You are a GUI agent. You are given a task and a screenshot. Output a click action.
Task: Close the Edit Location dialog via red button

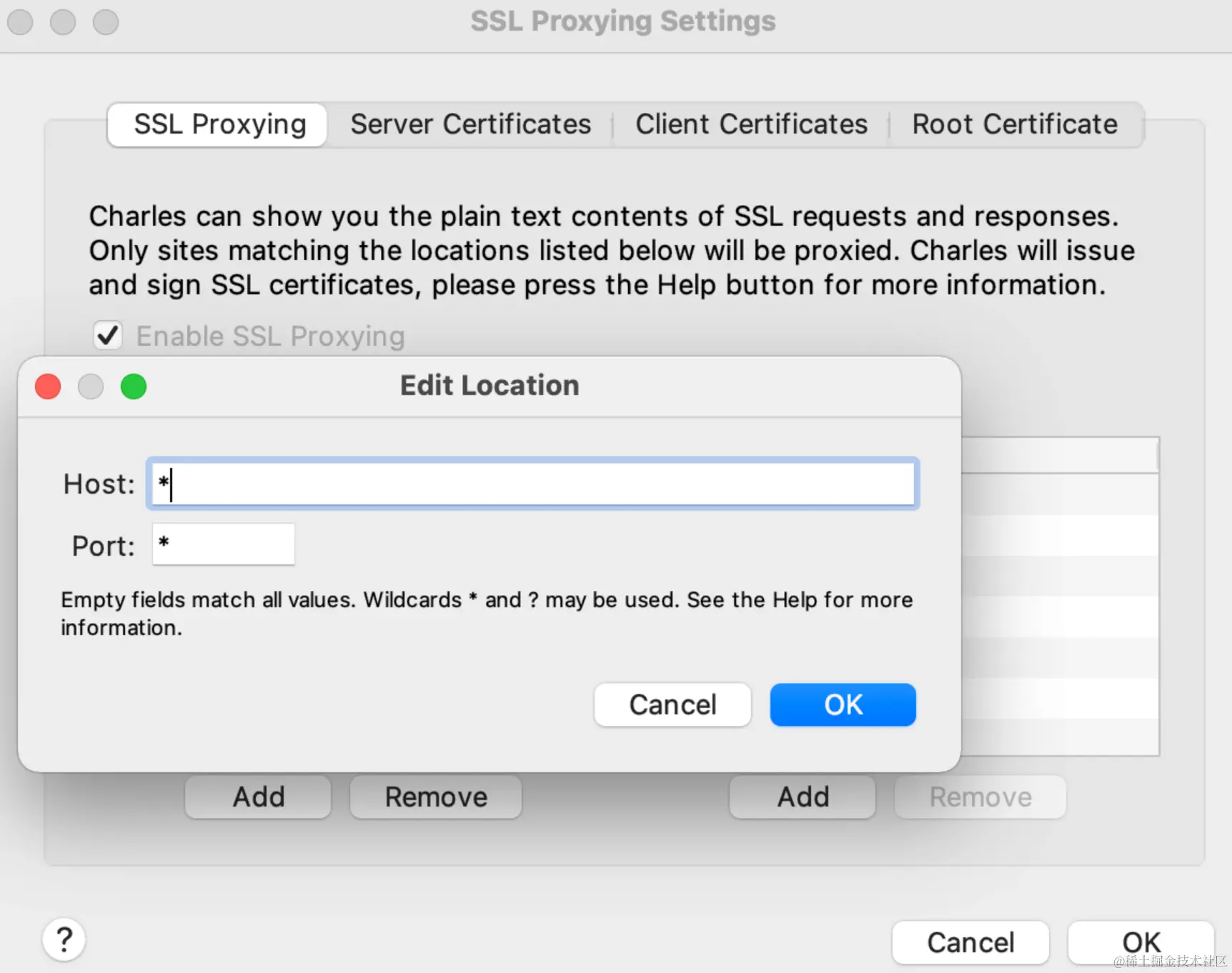(48, 386)
